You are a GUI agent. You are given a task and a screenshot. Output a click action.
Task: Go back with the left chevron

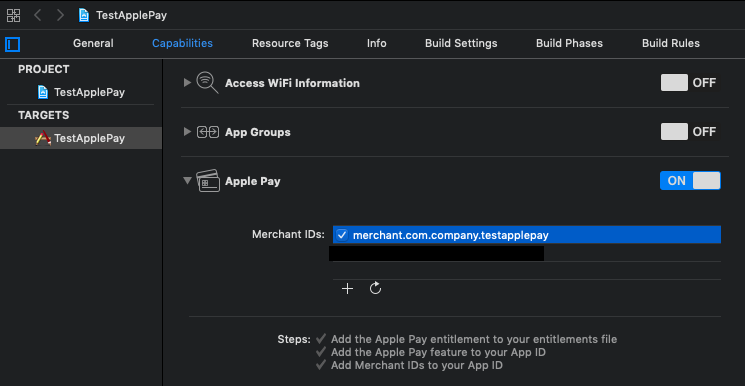[38, 15]
